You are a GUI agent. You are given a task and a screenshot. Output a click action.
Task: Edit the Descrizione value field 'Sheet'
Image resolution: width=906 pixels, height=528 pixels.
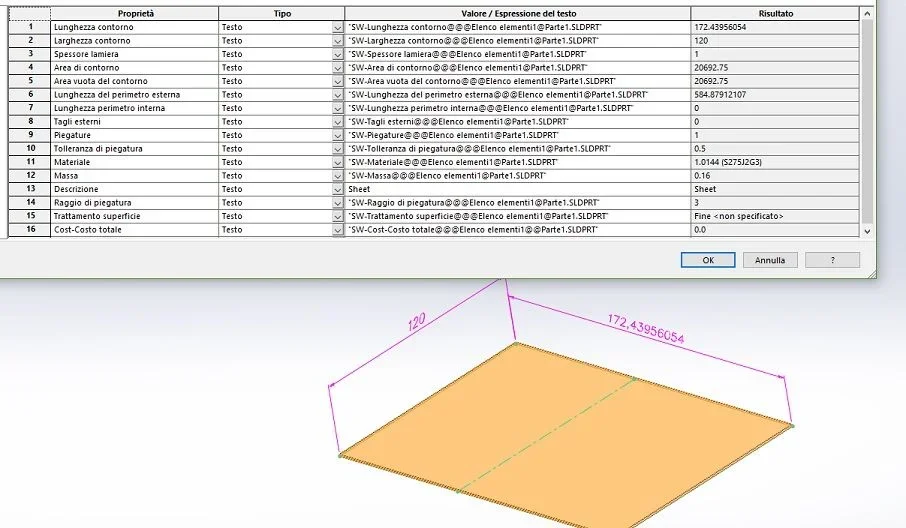(x=518, y=189)
